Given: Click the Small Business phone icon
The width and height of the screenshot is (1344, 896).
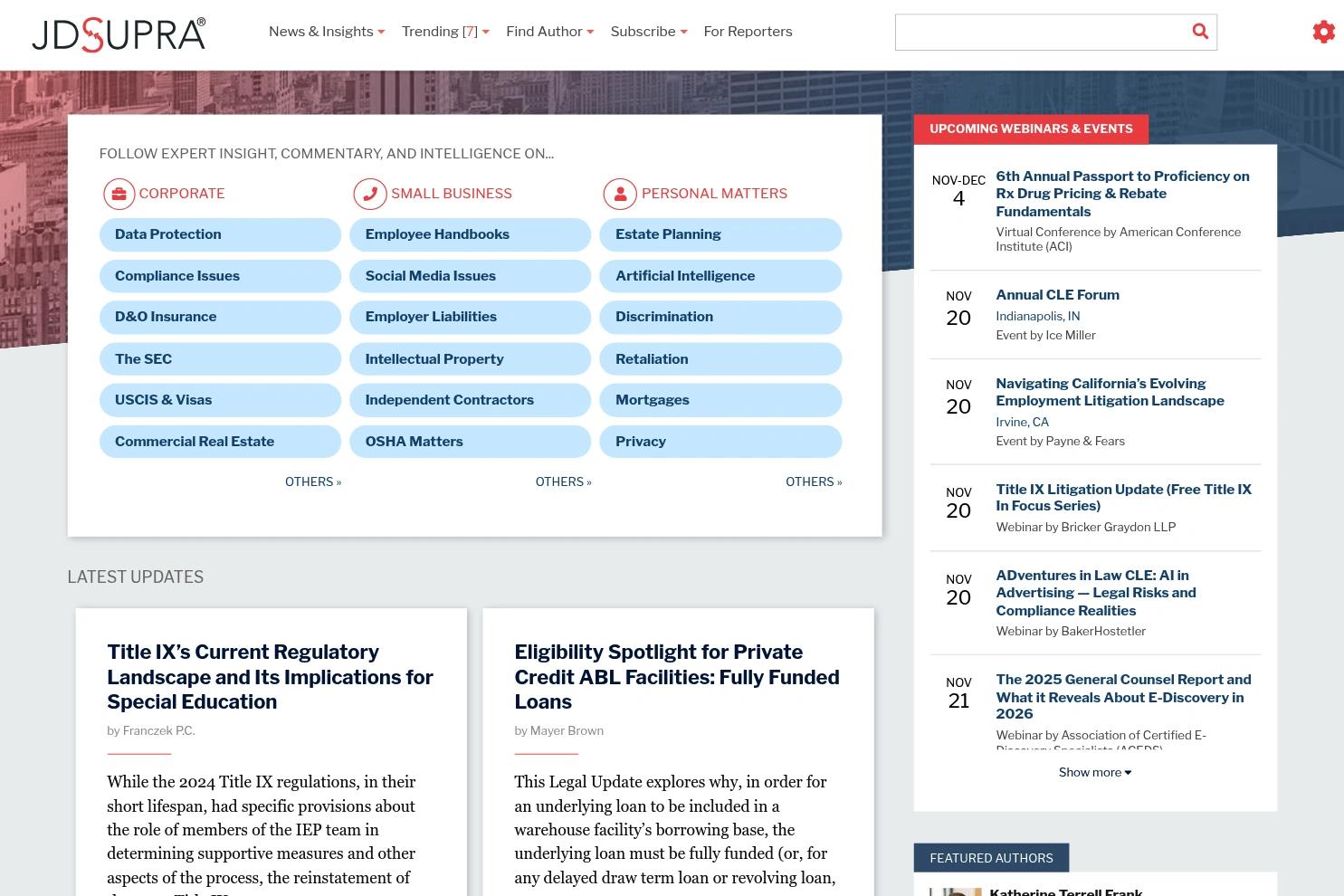Looking at the screenshot, I should [x=369, y=194].
